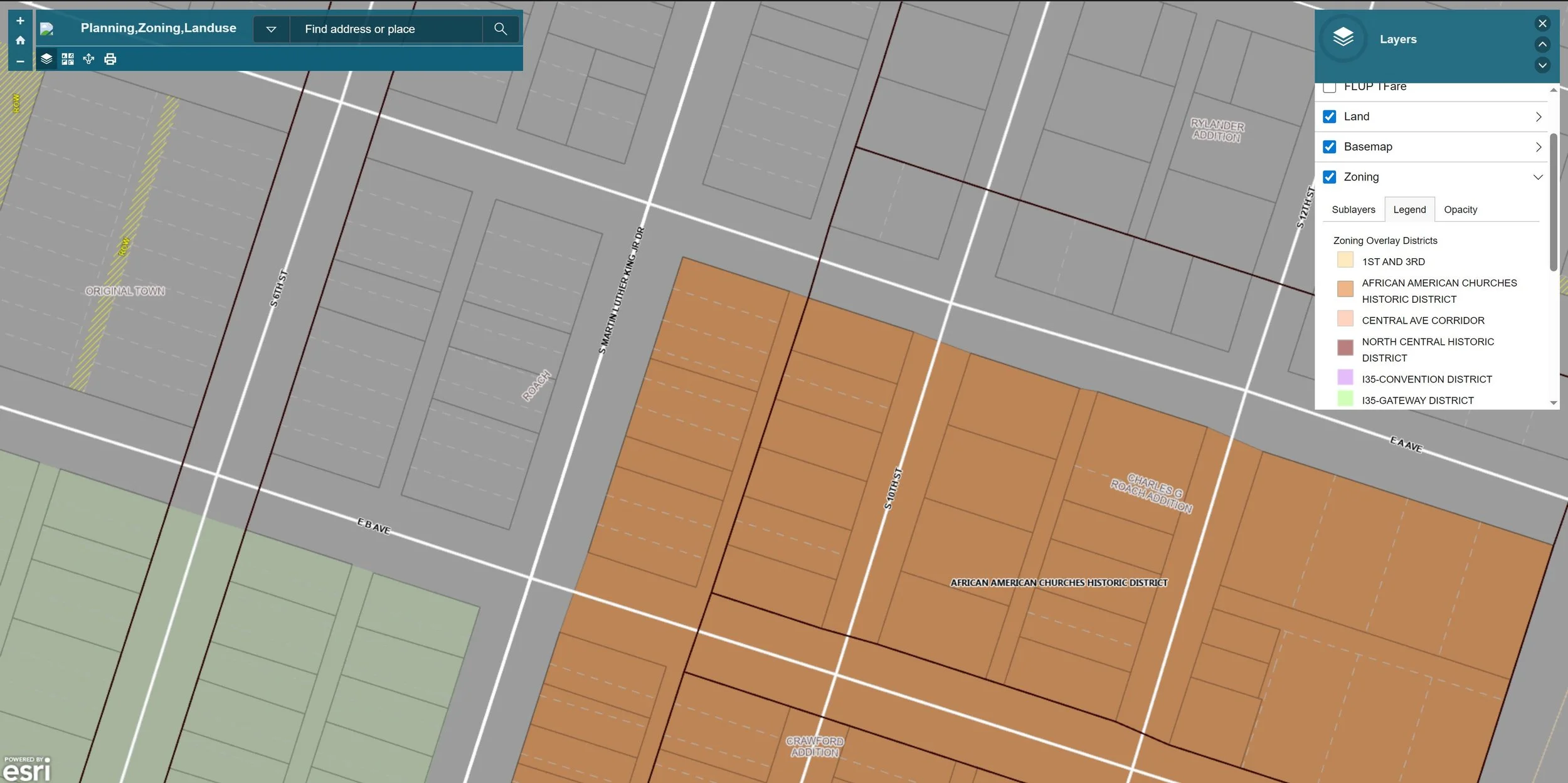Viewport: 1568px width, 783px height.
Task: Uncheck the Zoning layer visibility
Action: click(x=1331, y=177)
